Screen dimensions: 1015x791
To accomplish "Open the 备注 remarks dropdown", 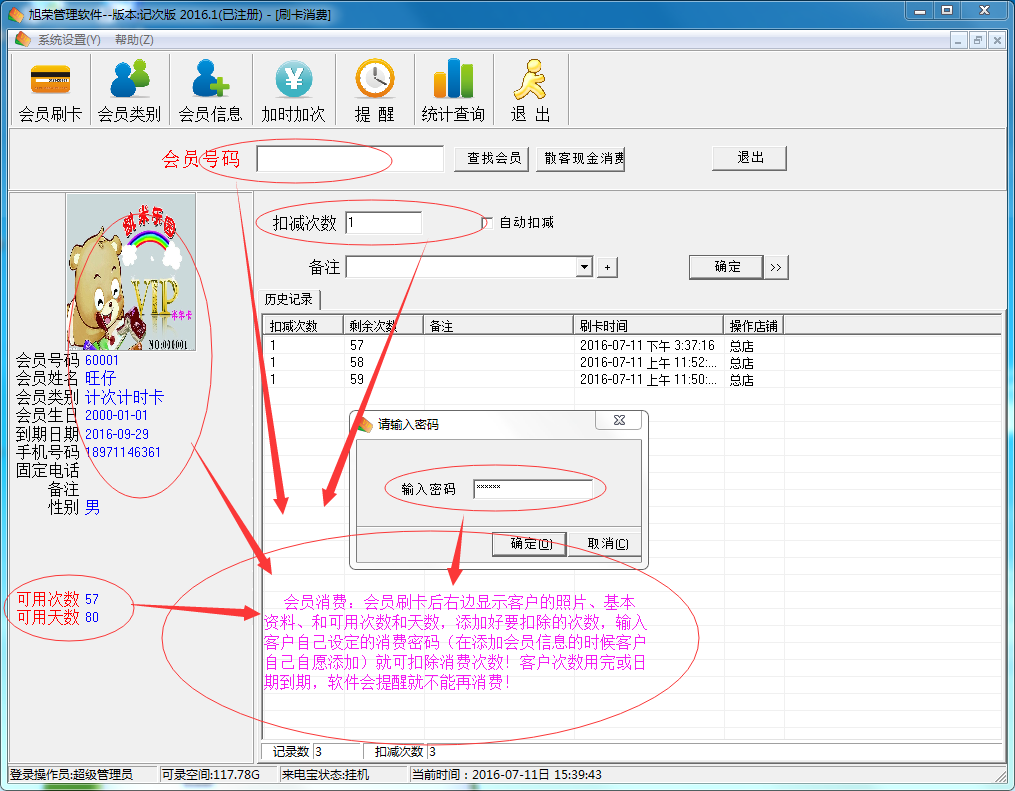I will [583, 266].
